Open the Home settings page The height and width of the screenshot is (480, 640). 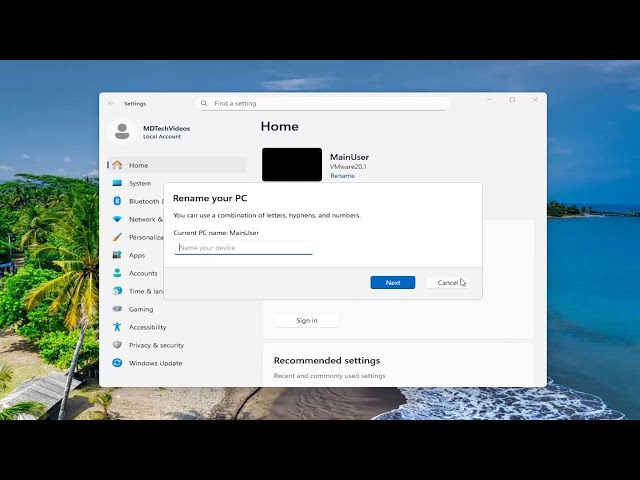point(177,165)
